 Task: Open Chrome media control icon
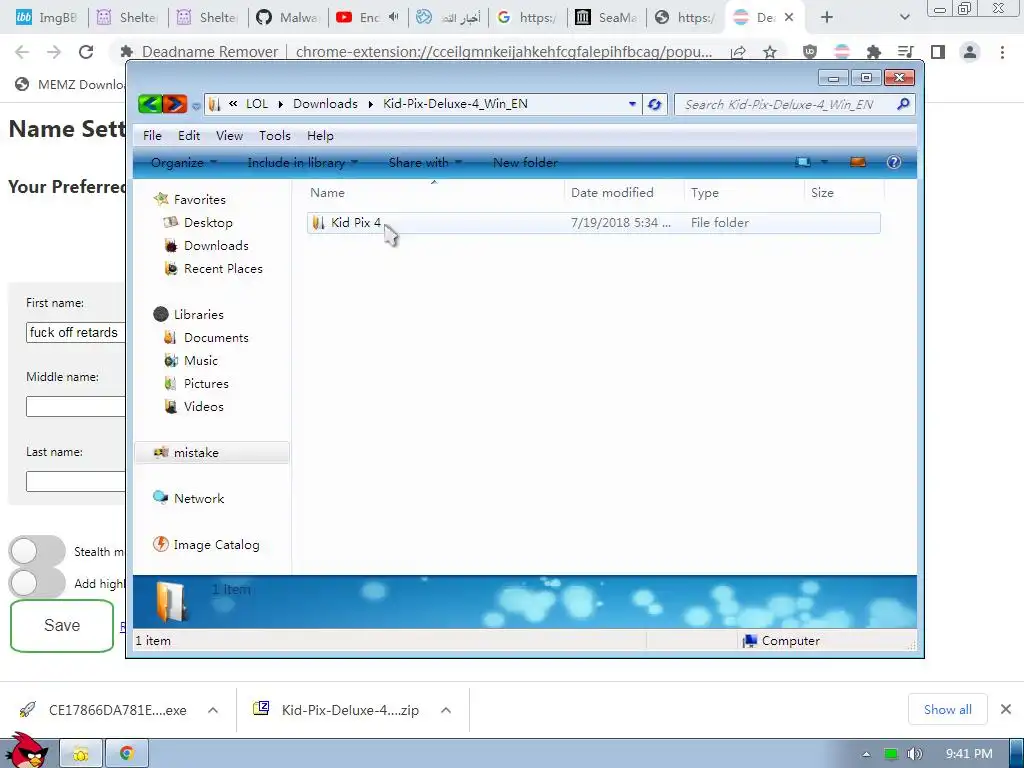[x=905, y=52]
